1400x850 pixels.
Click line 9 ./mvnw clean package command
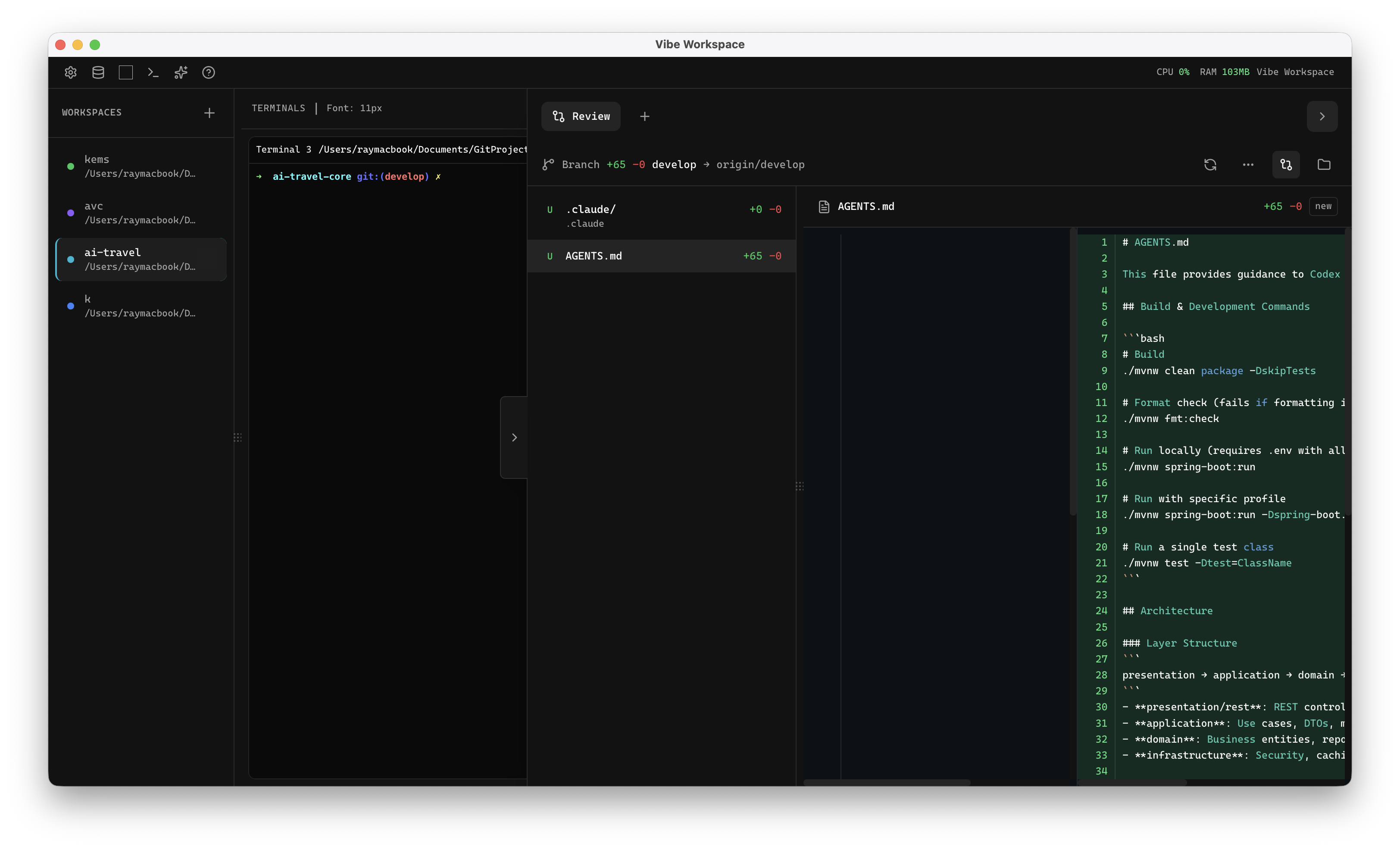tap(1219, 370)
